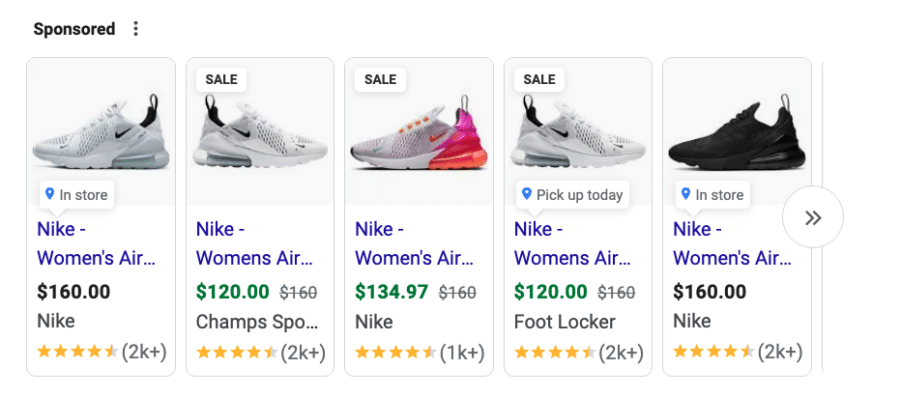Click the Sponsored label

click(74, 29)
